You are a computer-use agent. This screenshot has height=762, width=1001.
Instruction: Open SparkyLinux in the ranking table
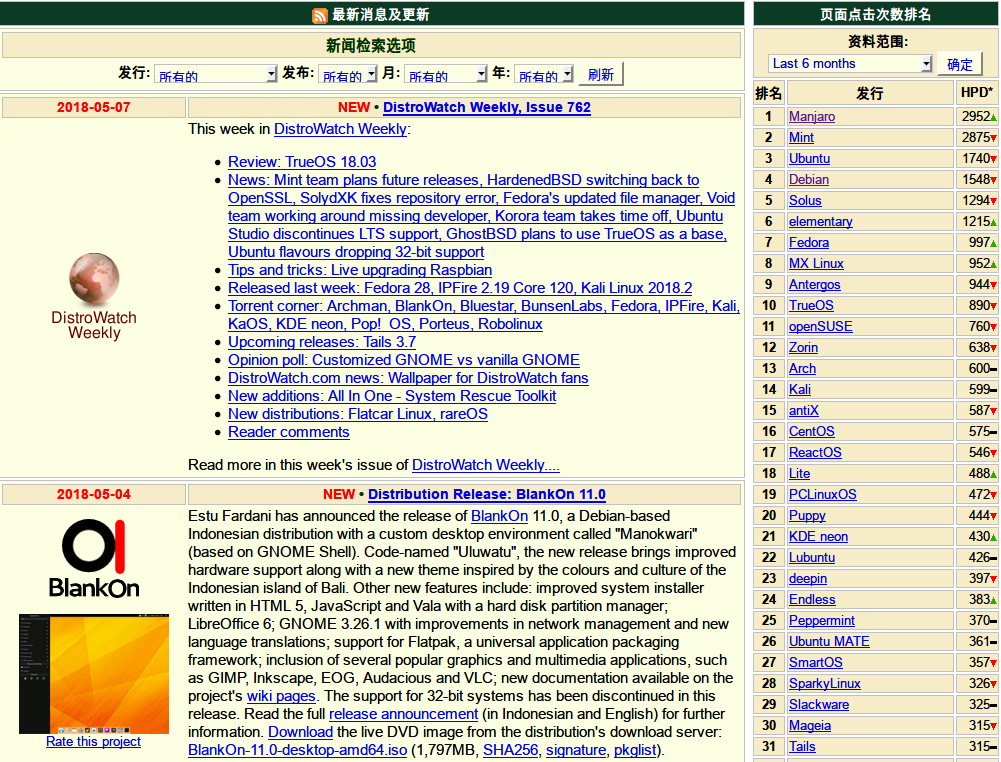tap(825, 684)
